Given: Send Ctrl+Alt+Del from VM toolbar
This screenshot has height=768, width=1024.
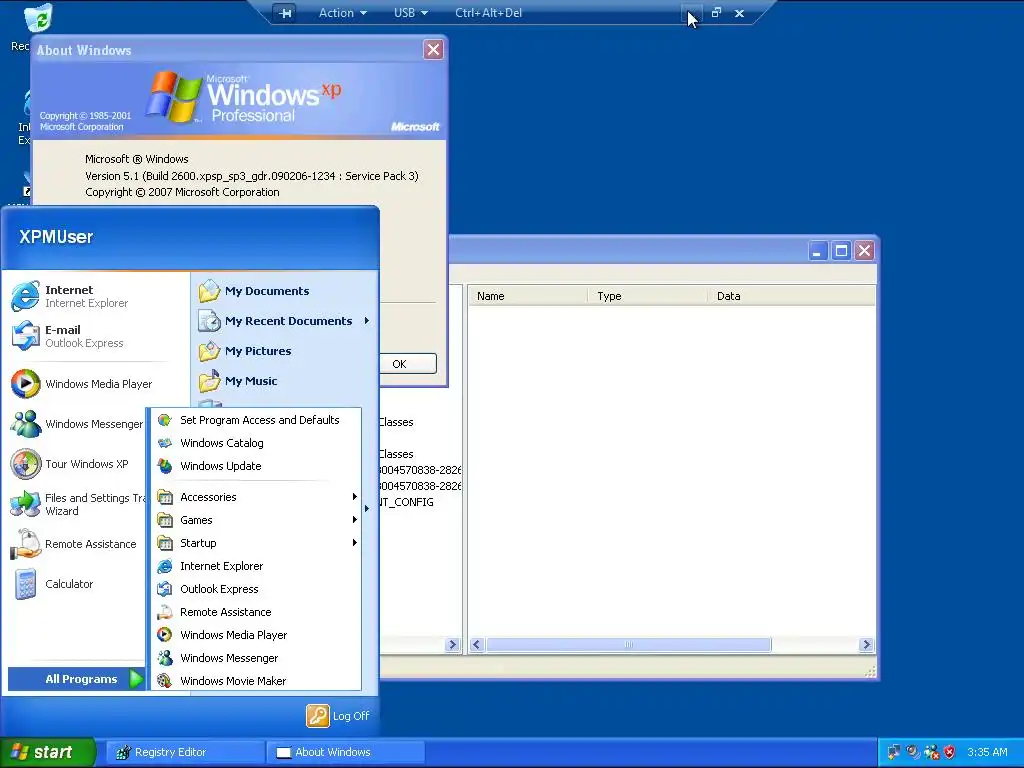Looking at the screenshot, I should coord(488,12).
